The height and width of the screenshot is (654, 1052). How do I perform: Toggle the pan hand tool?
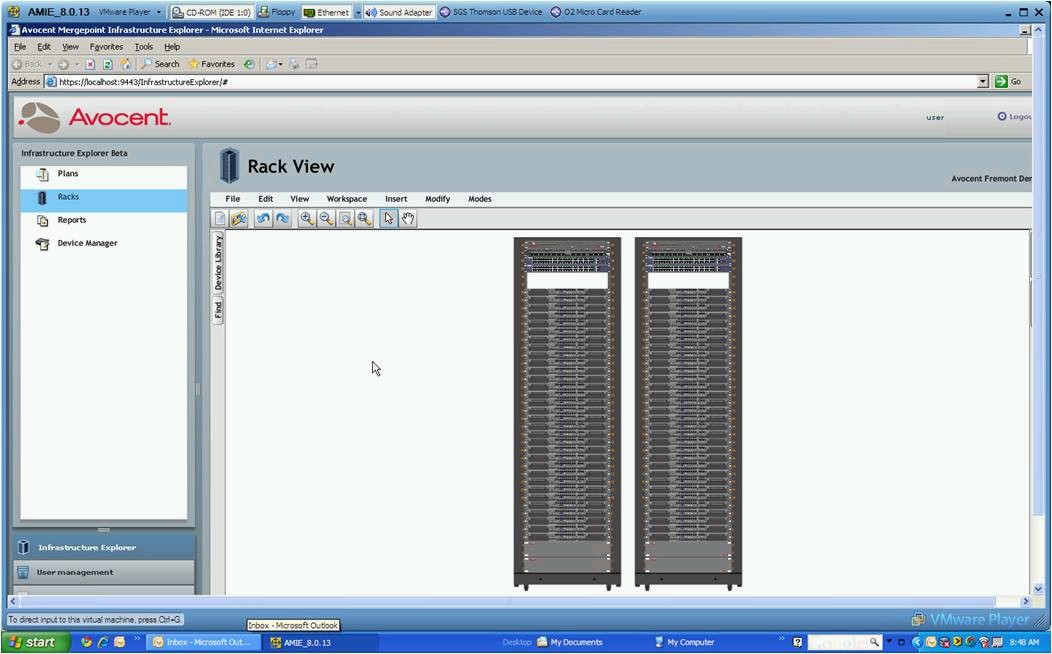click(408, 218)
